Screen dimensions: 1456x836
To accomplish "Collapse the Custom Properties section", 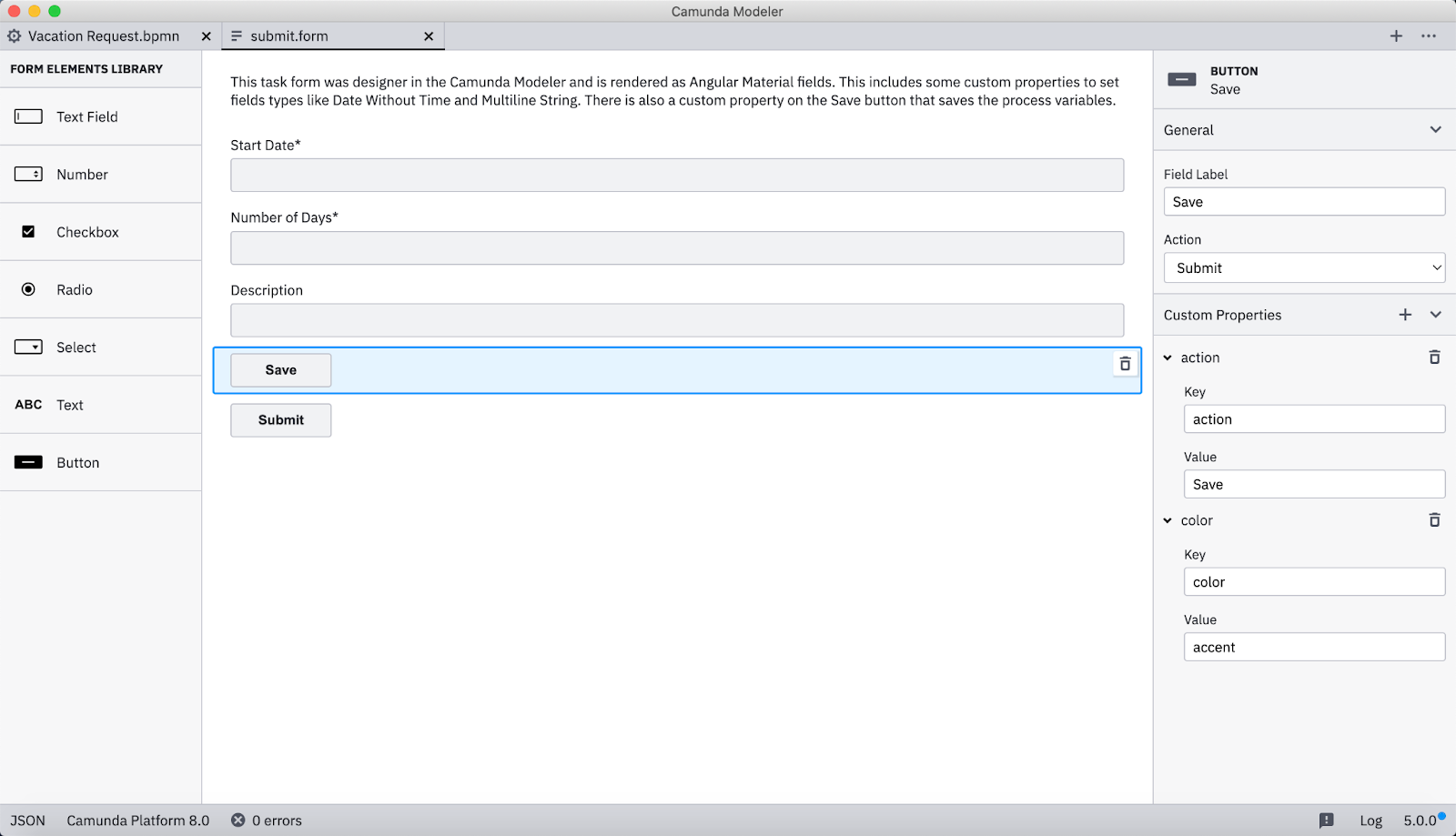I will point(1435,315).
